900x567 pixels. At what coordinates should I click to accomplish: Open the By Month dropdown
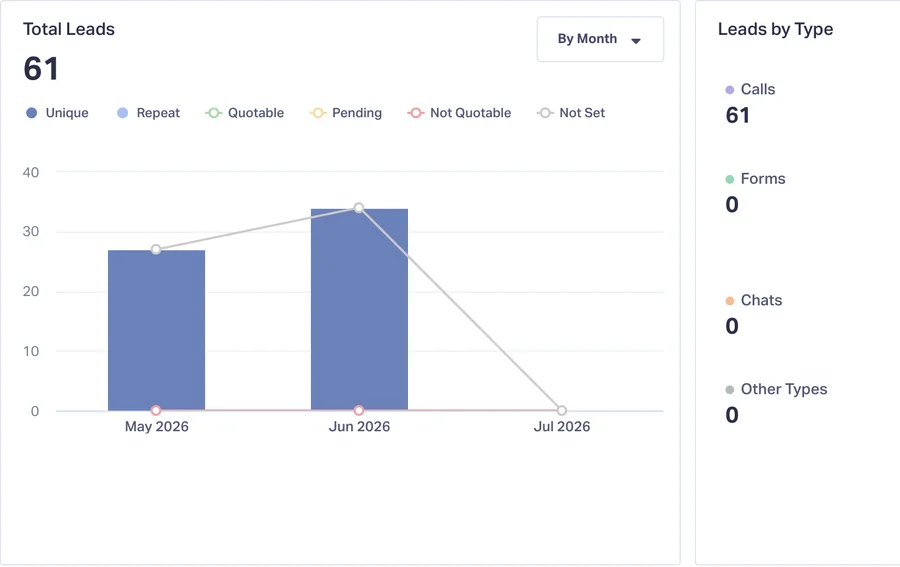click(x=600, y=39)
